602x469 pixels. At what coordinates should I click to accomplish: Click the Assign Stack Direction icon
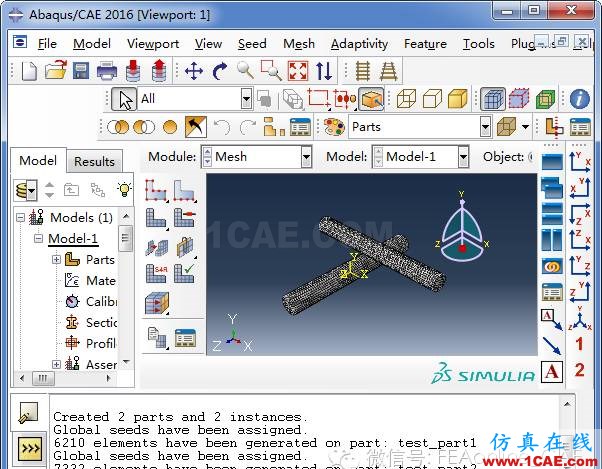(157, 303)
